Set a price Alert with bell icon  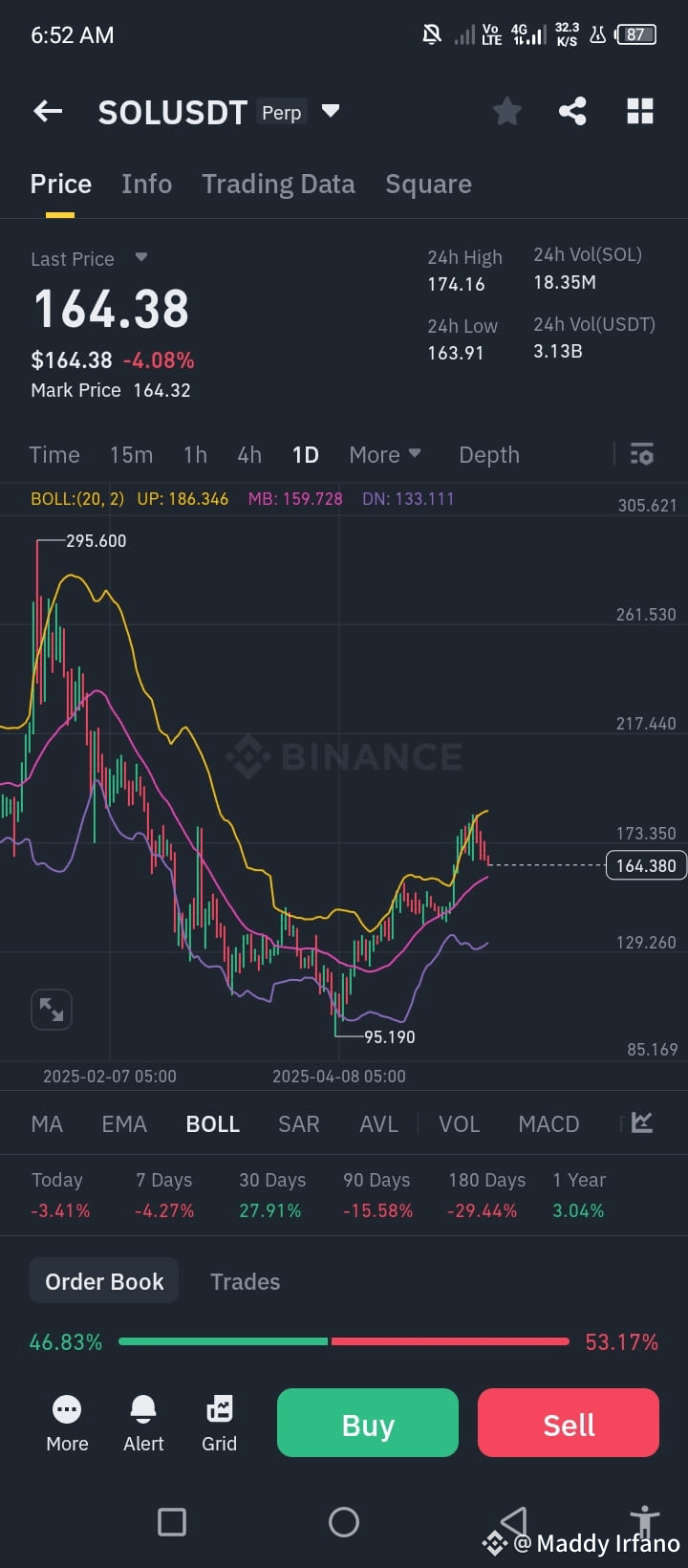[x=143, y=1424]
